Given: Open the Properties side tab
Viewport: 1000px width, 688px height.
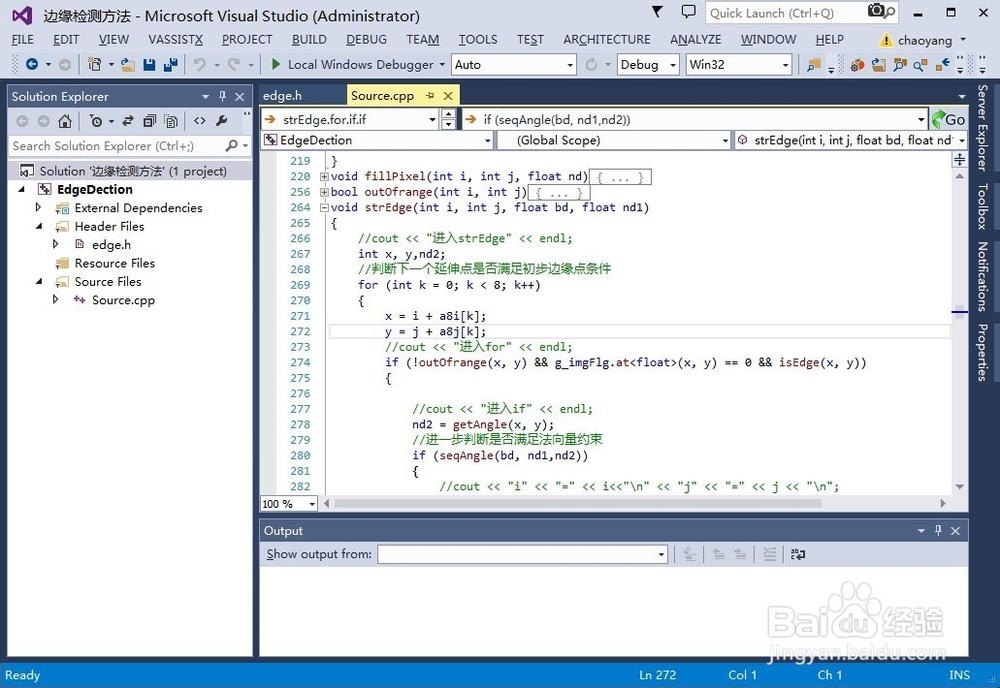Looking at the screenshot, I should (x=983, y=353).
